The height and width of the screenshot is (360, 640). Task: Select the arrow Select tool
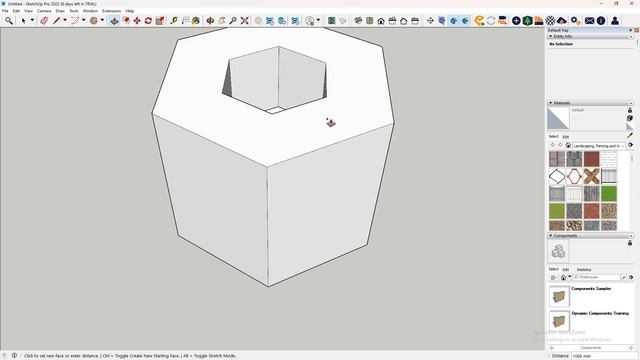pyautogui.click(x=23, y=20)
